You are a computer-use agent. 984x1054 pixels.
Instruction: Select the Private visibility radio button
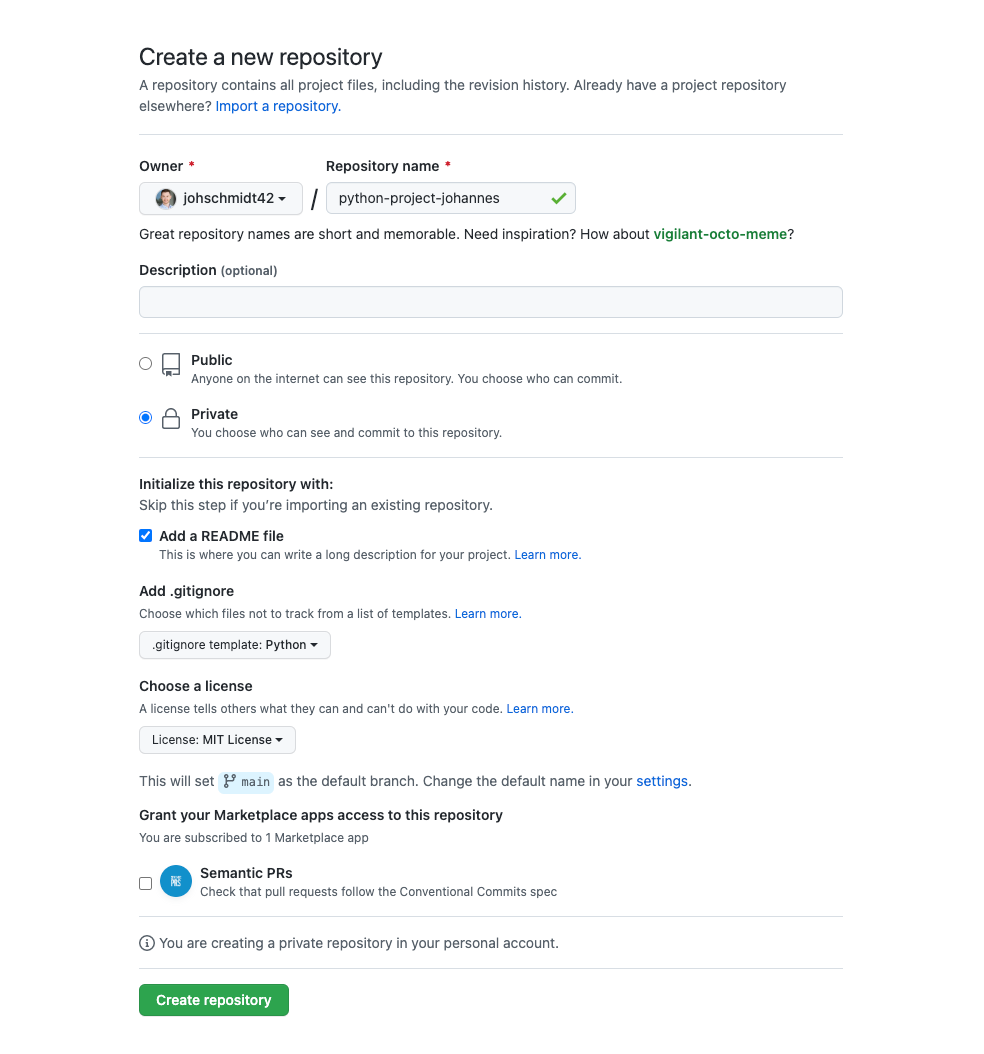point(146,418)
